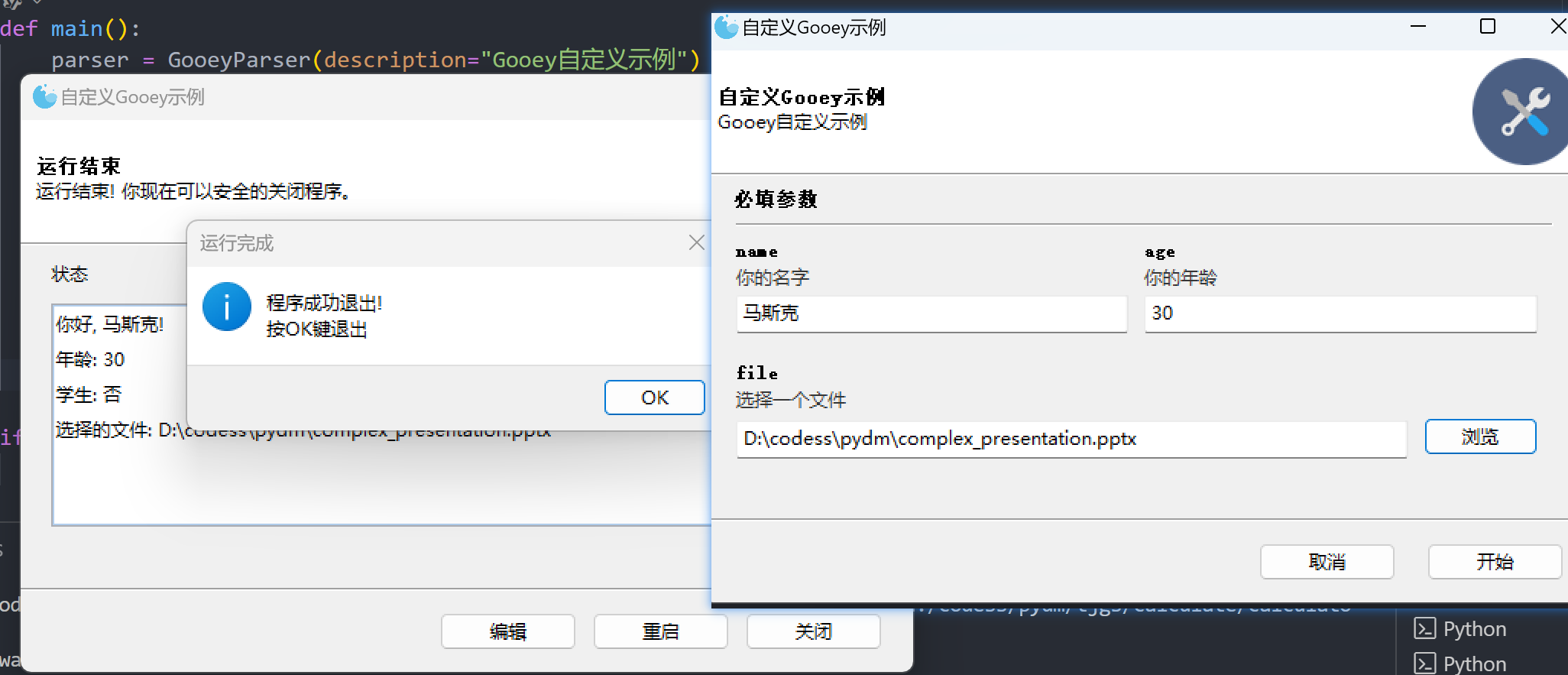Click the 程序成功退出! message text
Image resolution: width=1568 pixels, height=675 pixels.
click(324, 303)
